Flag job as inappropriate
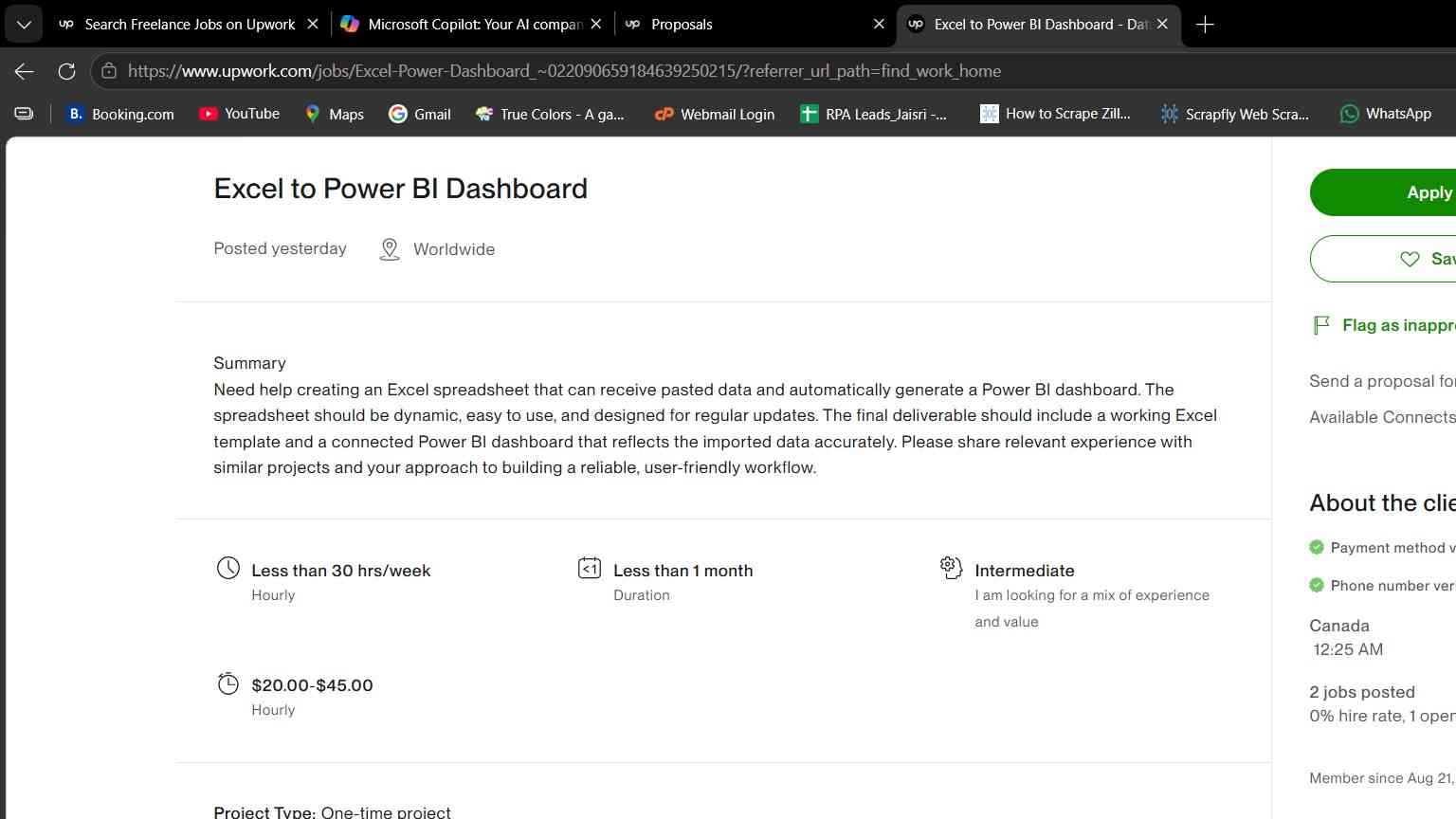The image size is (1456, 819). 1384,325
